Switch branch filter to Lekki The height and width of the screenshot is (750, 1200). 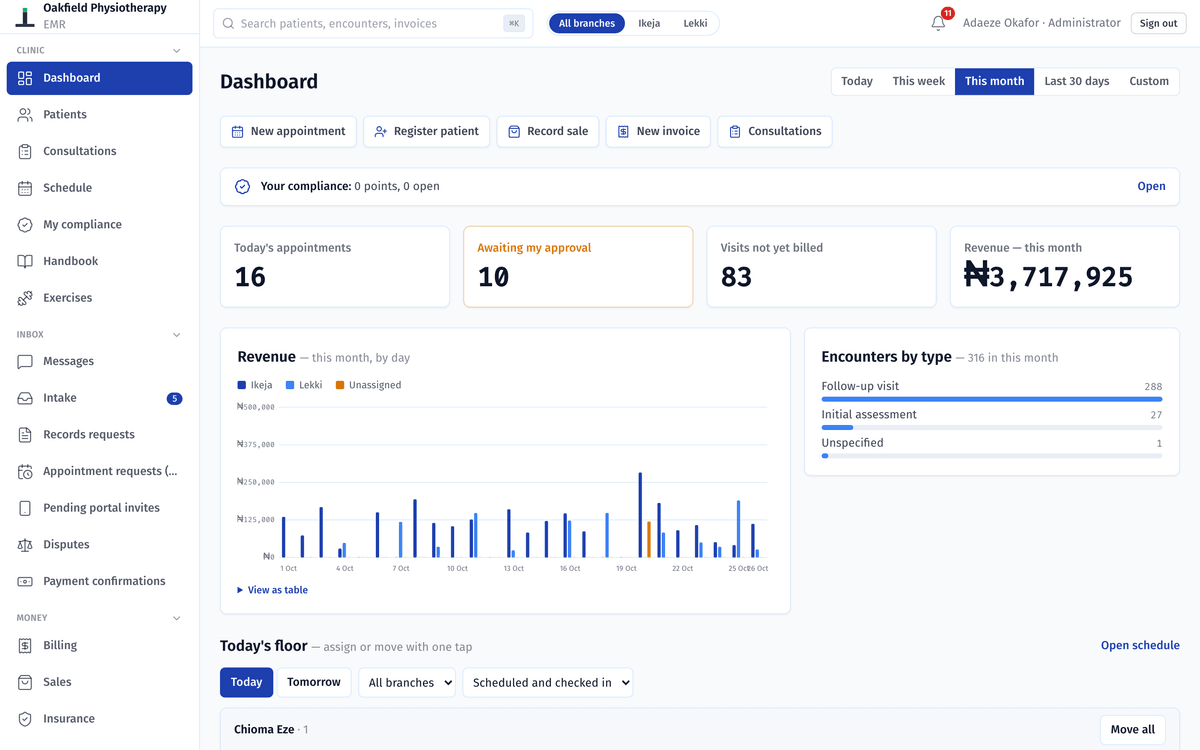(695, 23)
